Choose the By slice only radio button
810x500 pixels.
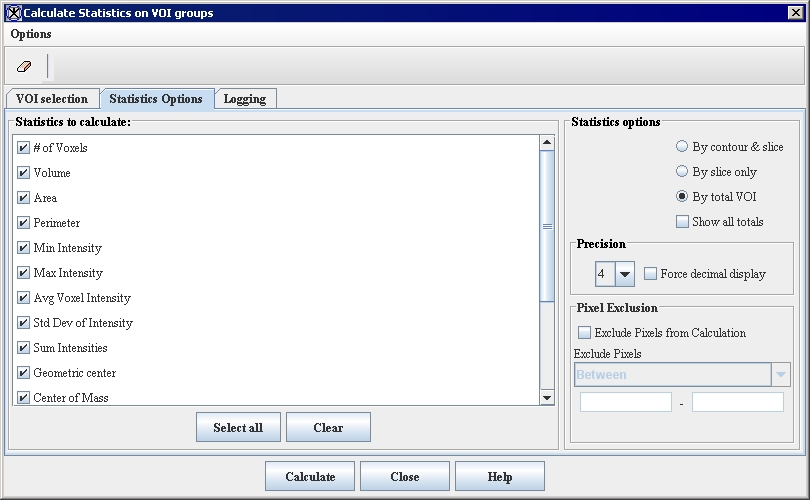pos(682,172)
